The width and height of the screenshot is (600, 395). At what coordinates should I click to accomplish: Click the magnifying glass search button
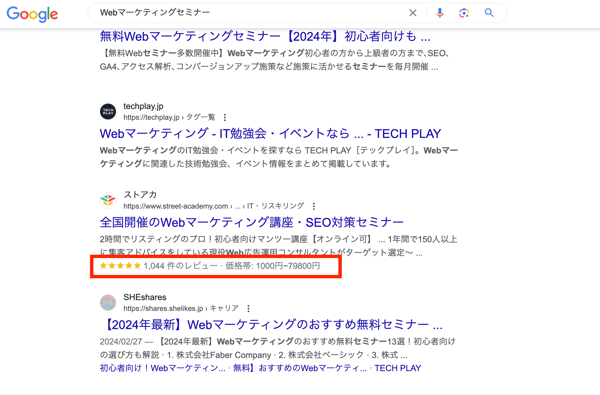click(489, 13)
